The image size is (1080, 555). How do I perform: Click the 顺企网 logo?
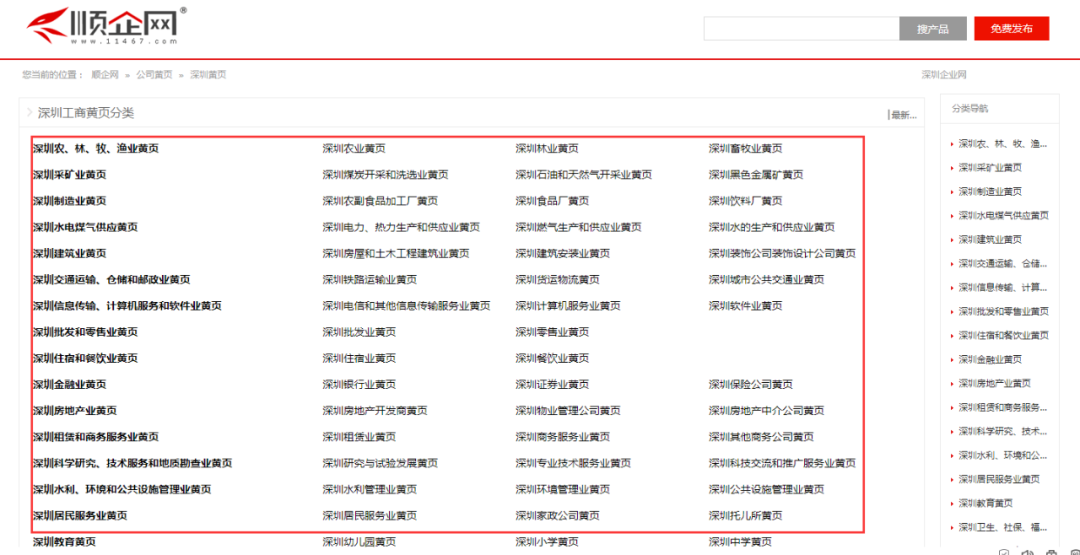pyautogui.click(x=107, y=27)
